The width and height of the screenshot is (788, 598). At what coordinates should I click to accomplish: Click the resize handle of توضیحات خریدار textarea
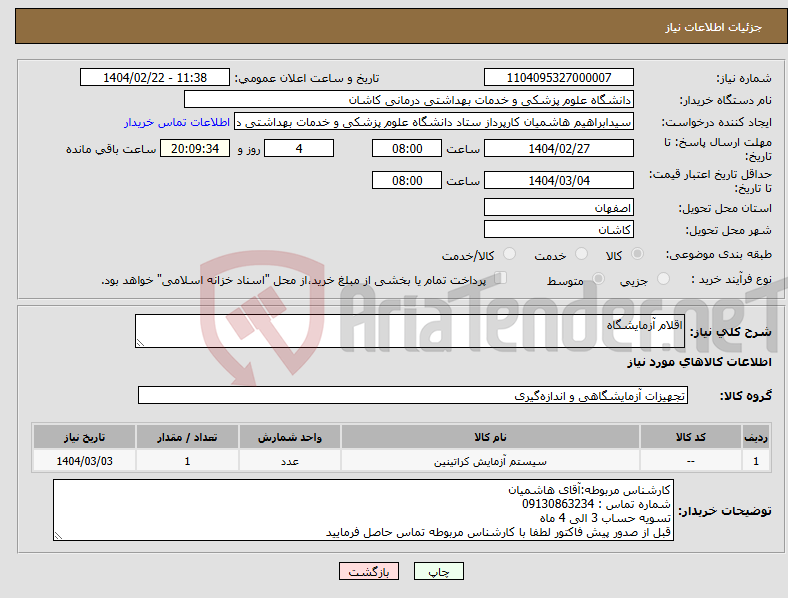point(58,536)
